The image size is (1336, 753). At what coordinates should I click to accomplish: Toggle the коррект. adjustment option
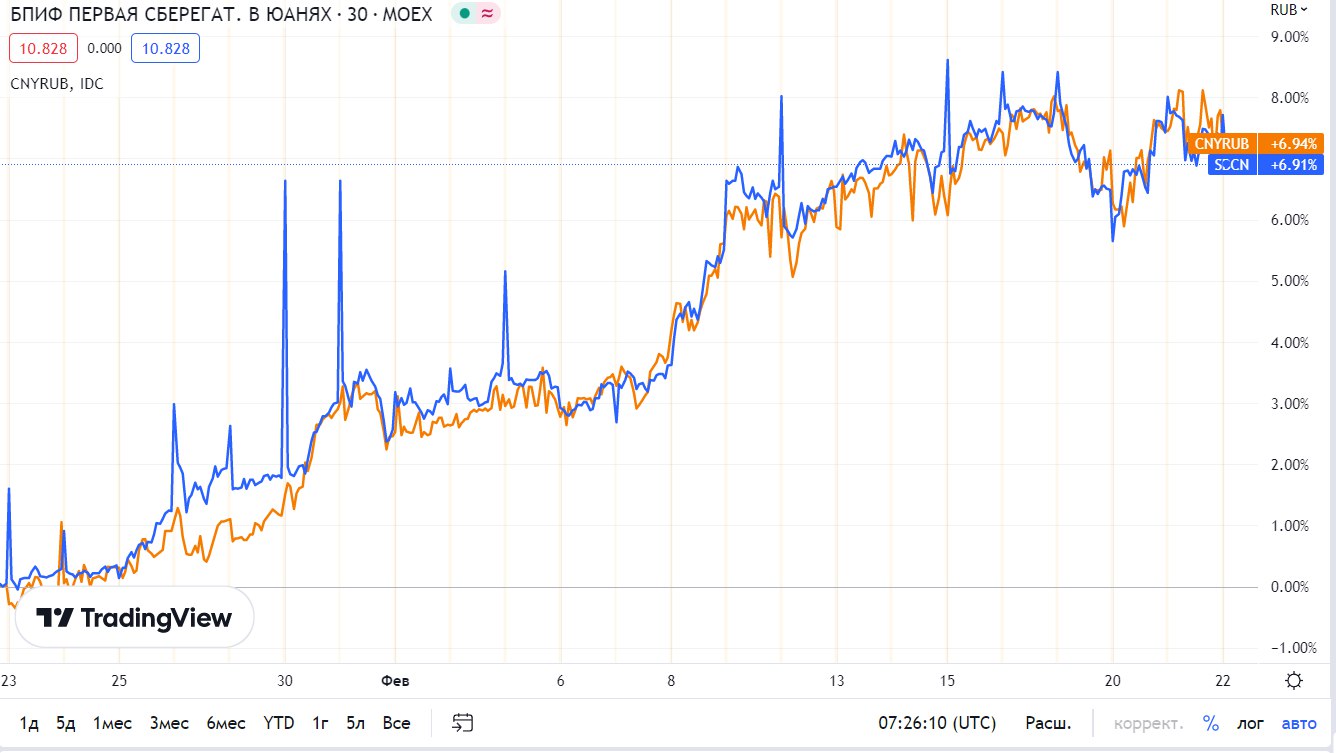pos(1148,722)
